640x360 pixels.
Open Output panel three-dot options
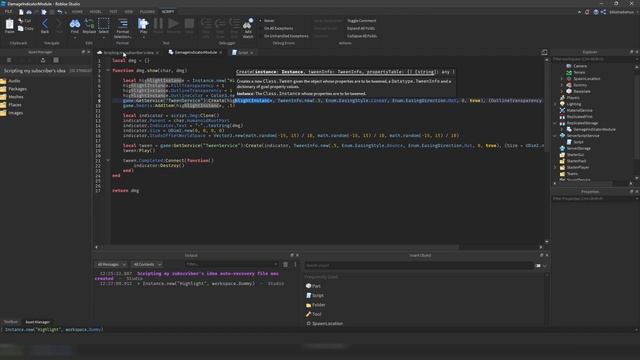coord(295,264)
